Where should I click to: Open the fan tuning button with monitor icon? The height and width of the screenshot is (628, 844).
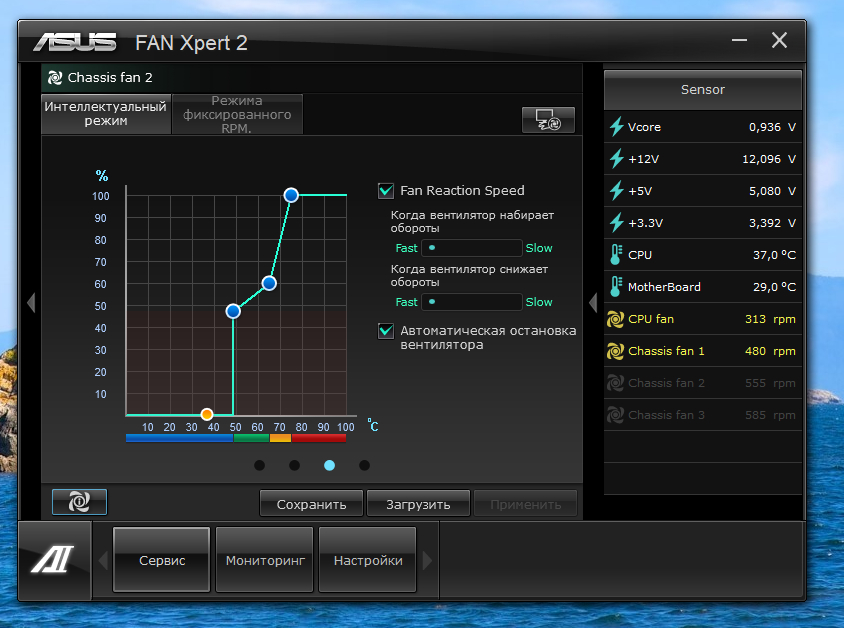click(548, 119)
